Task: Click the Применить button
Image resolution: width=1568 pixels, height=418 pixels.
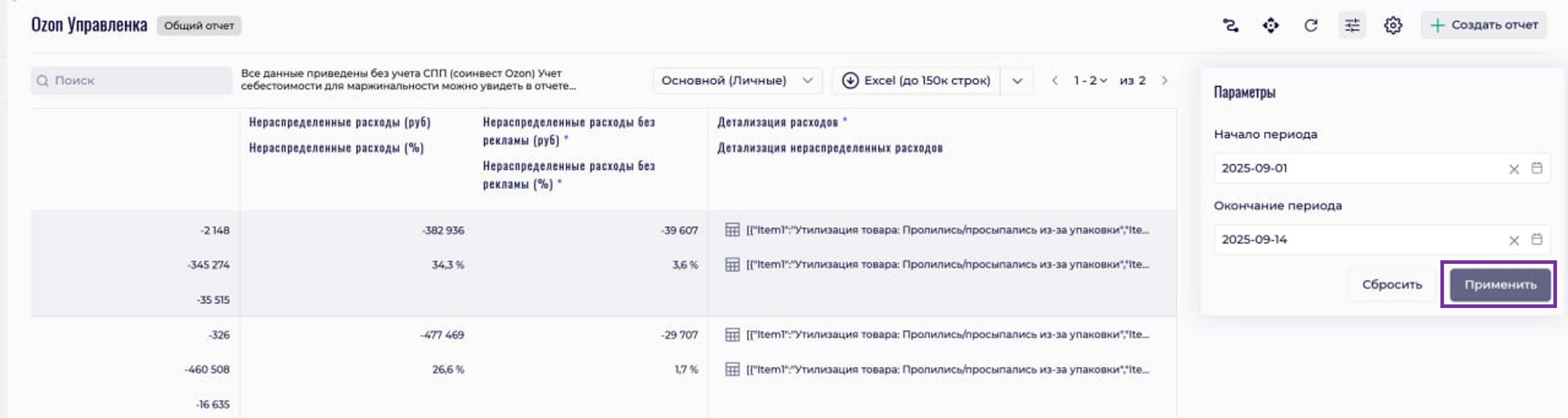Action: pyautogui.click(x=1499, y=285)
